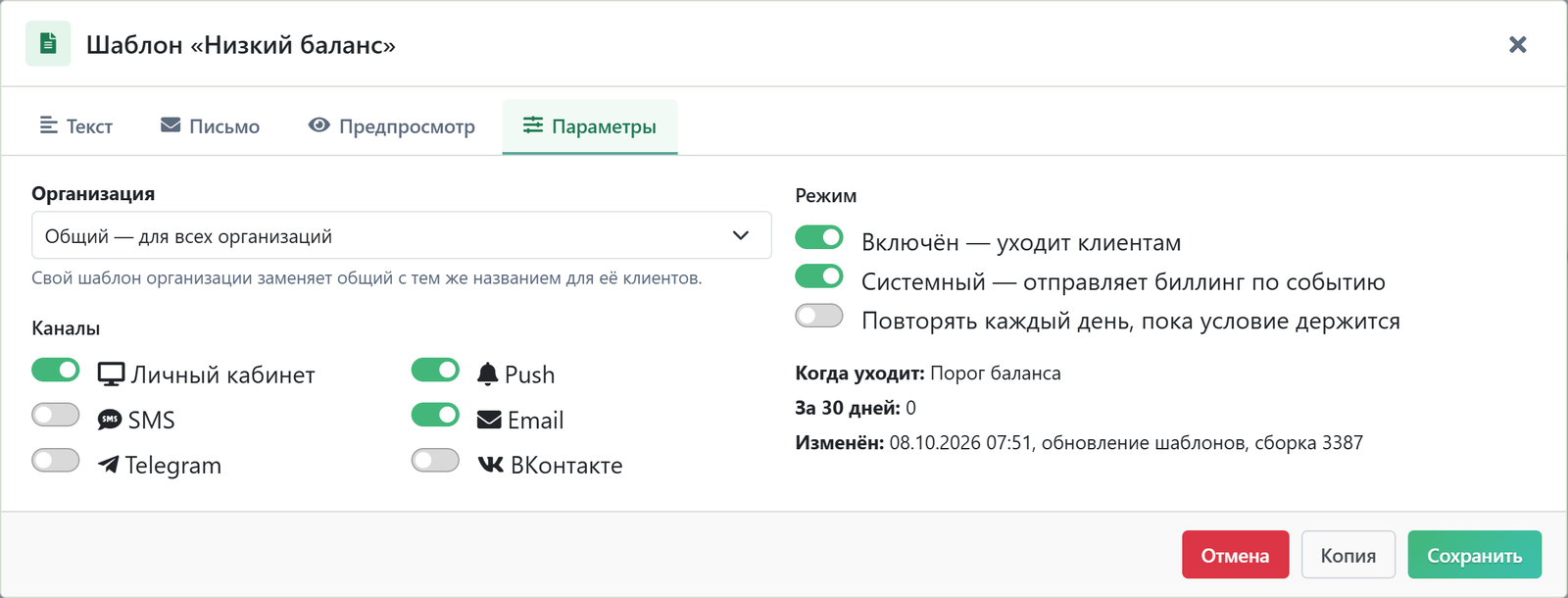The width and height of the screenshot is (1568, 598).
Task: Click the green document icon in header
Action: (x=48, y=44)
